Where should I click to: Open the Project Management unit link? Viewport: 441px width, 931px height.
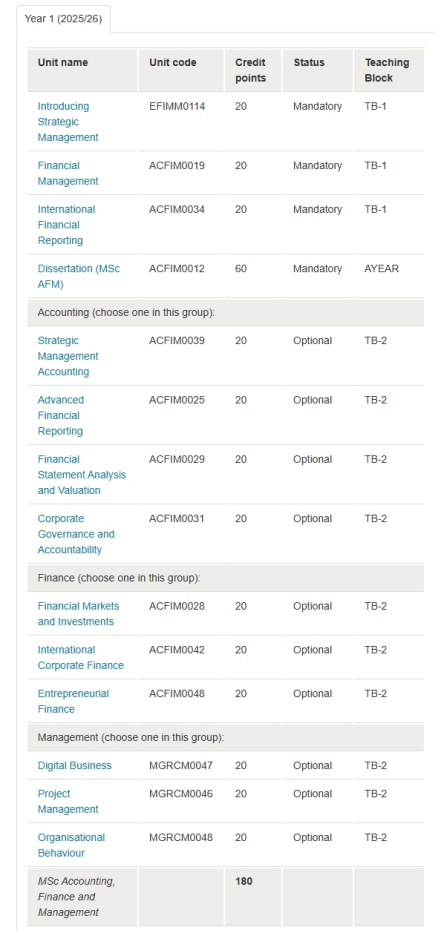tap(68, 802)
